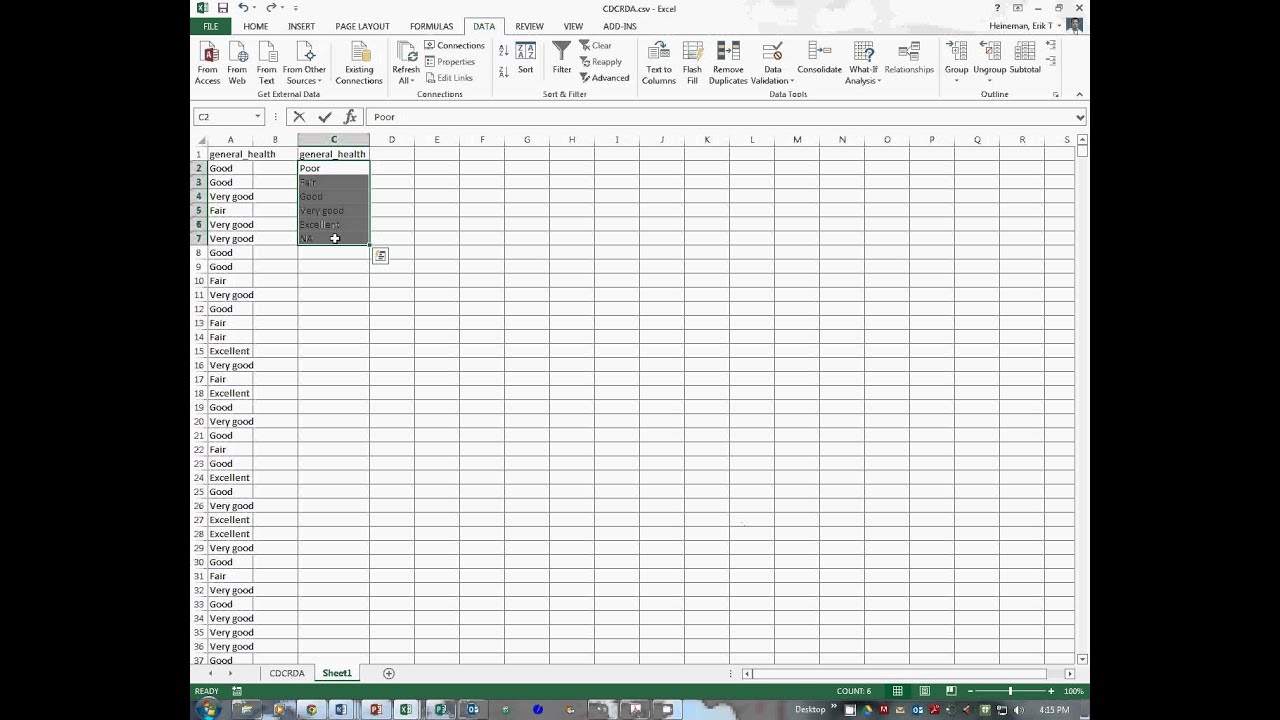Open Chrome from taskbar
Screen dimensions: 1280x720
coord(311,710)
